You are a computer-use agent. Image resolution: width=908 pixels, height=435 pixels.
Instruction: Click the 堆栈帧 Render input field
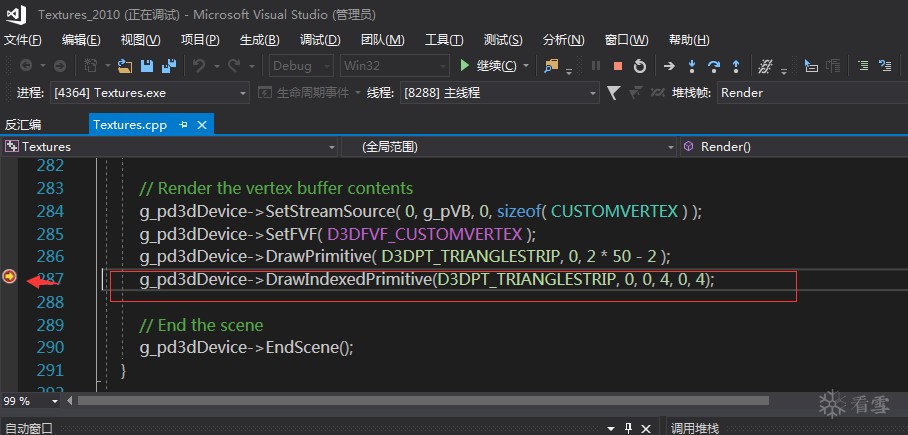pos(812,93)
